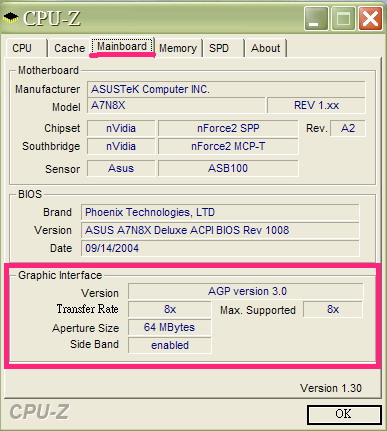Click the AGP version 3.0 field
The width and height of the screenshot is (387, 431).
(246, 291)
